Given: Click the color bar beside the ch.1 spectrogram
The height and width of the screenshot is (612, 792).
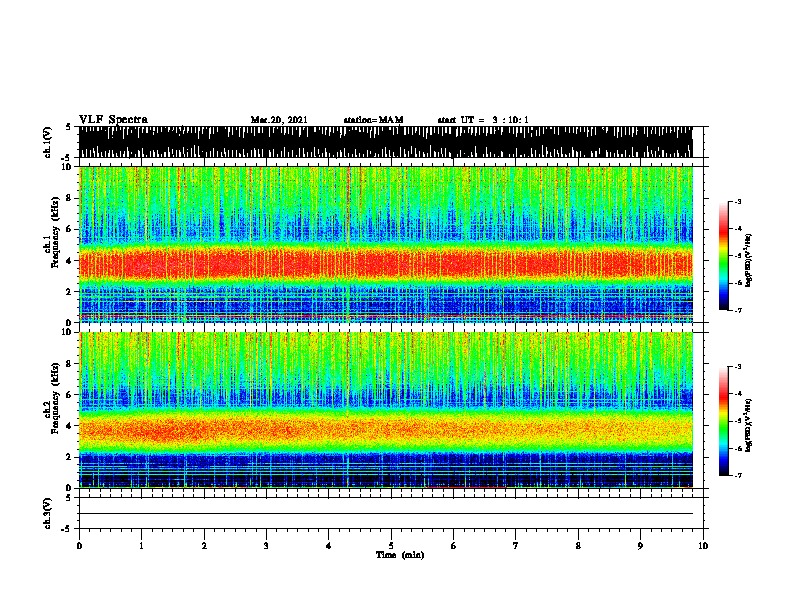Looking at the screenshot, I should tap(724, 256).
